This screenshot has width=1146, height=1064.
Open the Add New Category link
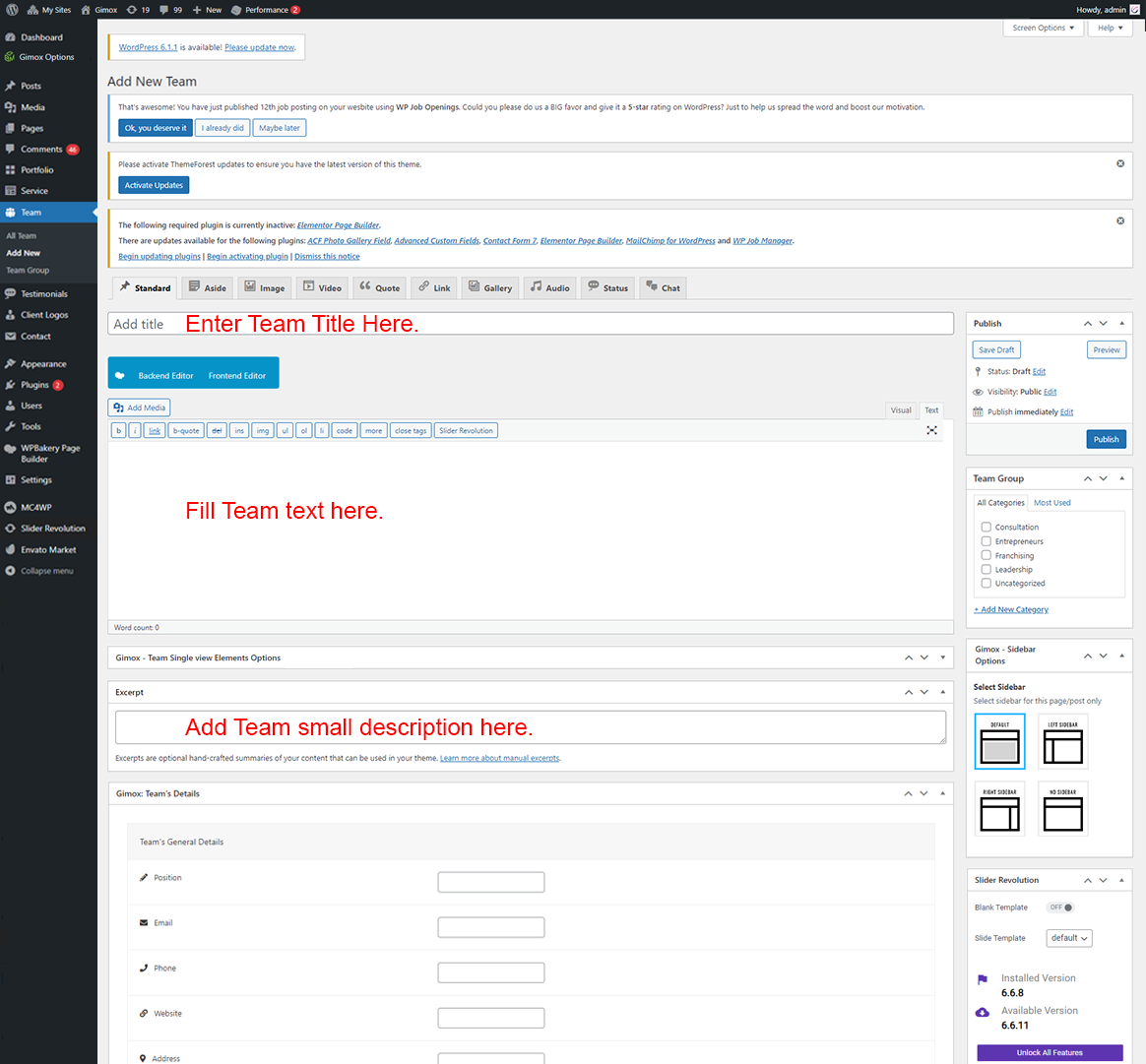[1011, 609]
